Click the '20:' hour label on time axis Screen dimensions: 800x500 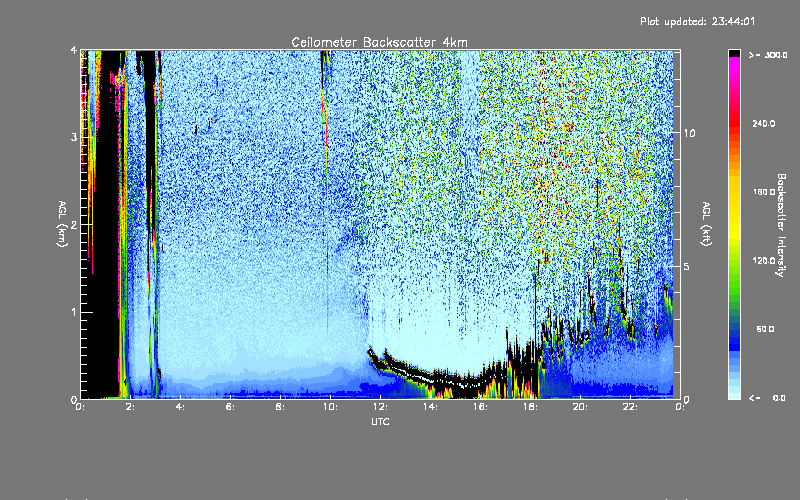(x=580, y=407)
